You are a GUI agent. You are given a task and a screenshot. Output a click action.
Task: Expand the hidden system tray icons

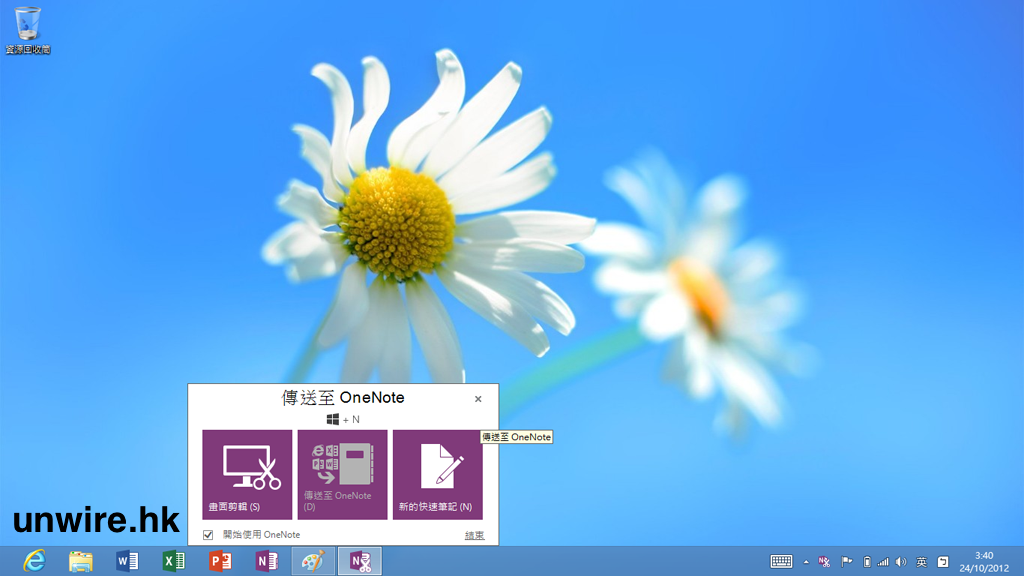pos(806,562)
